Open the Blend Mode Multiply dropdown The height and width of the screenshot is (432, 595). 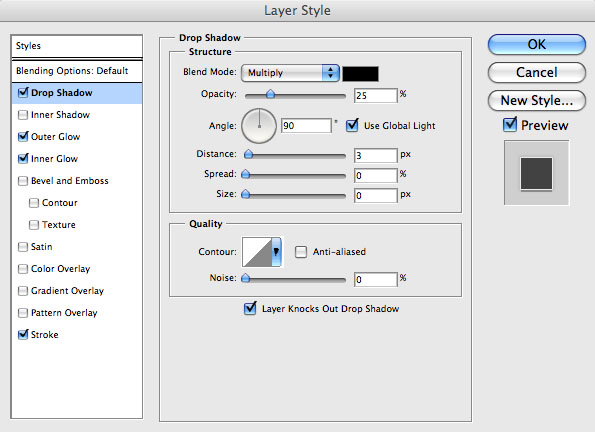[290, 73]
